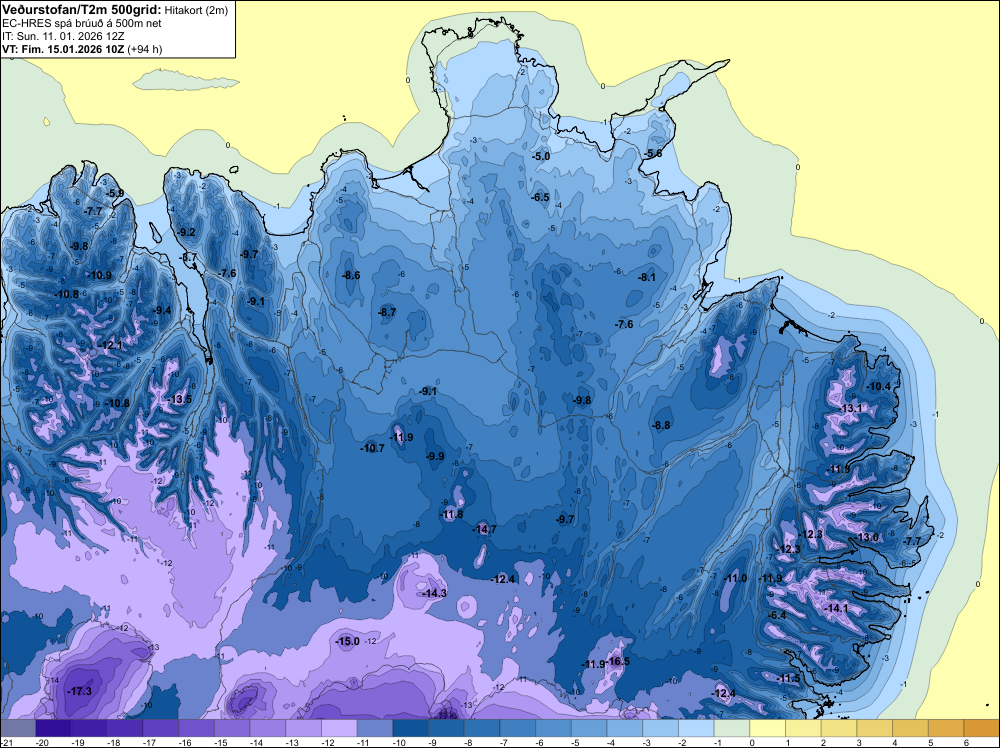Viewport: 1000px width, 748px height.
Task: Click the -9.2 temperature label
Action: (186, 232)
